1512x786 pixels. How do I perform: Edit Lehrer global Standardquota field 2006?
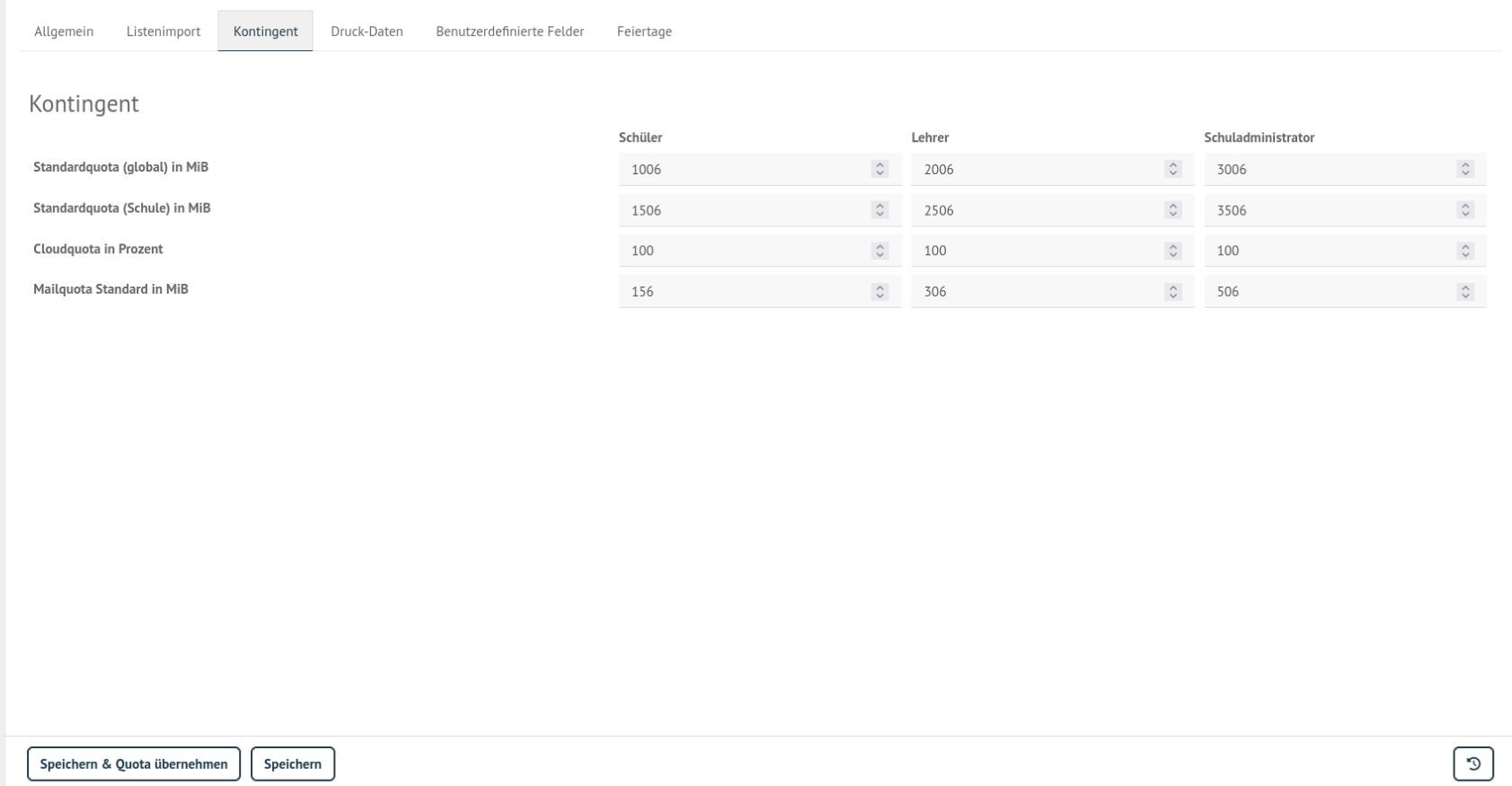[x=1052, y=169]
